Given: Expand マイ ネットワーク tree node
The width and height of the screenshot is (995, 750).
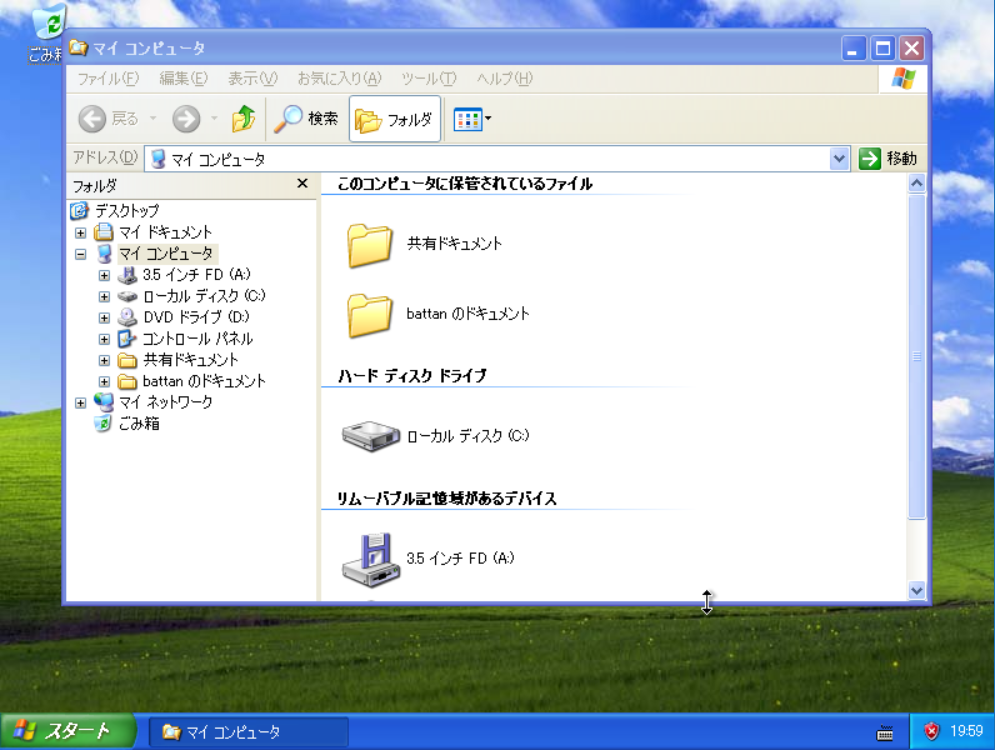Looking at the screenshot, I should click(x=81, y=403).
